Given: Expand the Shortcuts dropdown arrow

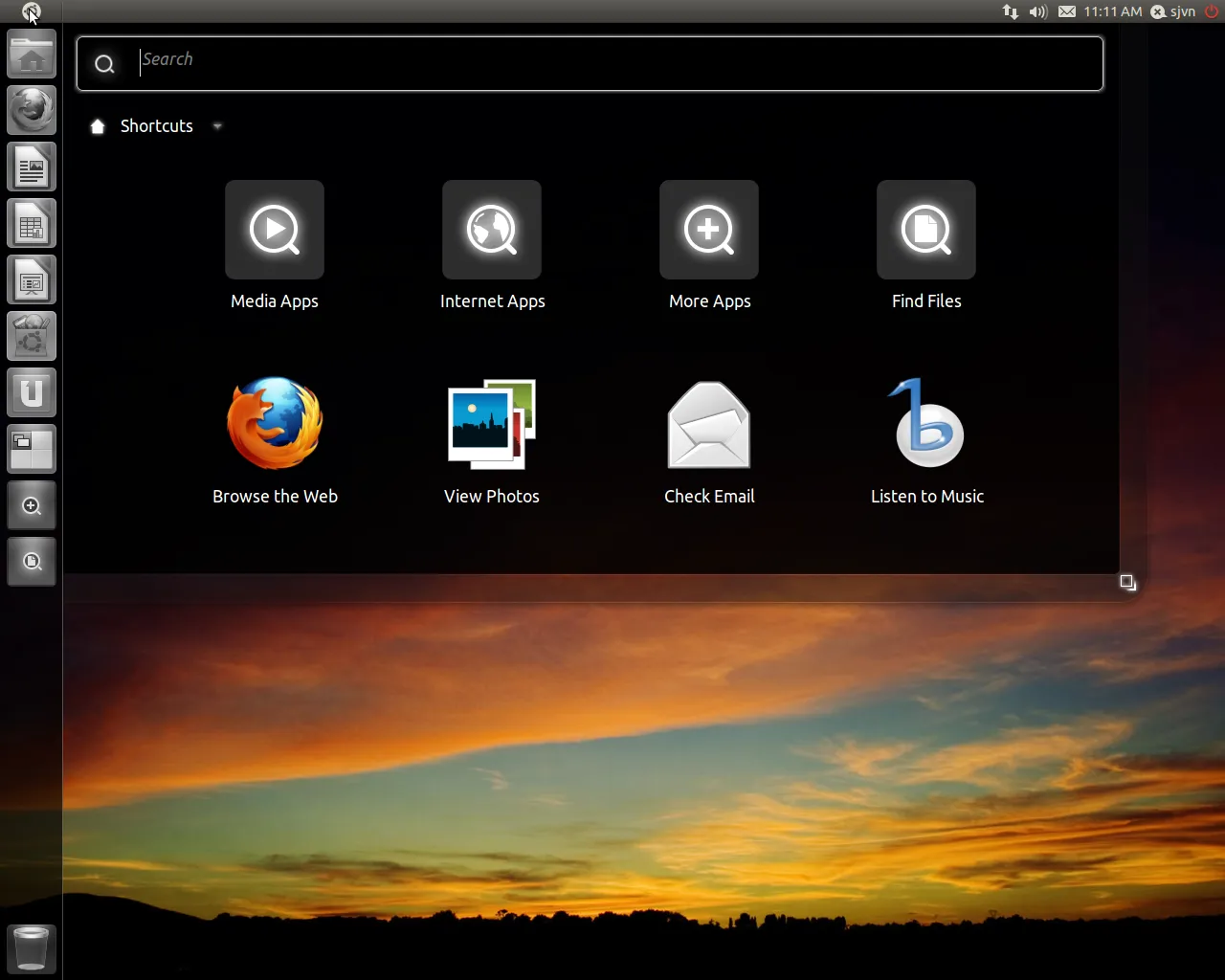Looking at the screenshot, I should [x=217, y=126].
